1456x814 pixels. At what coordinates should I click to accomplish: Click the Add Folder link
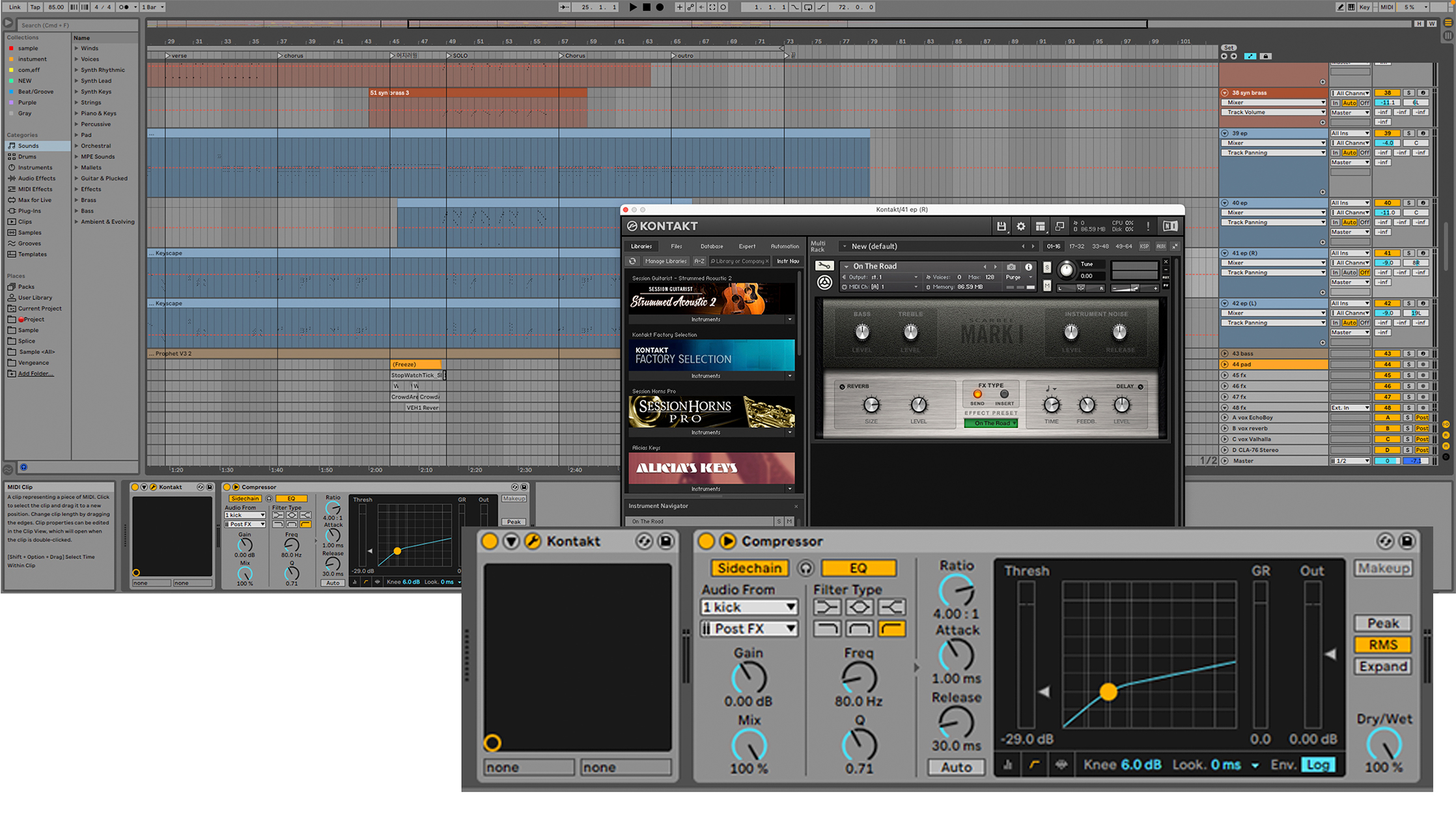pos(35,374)
